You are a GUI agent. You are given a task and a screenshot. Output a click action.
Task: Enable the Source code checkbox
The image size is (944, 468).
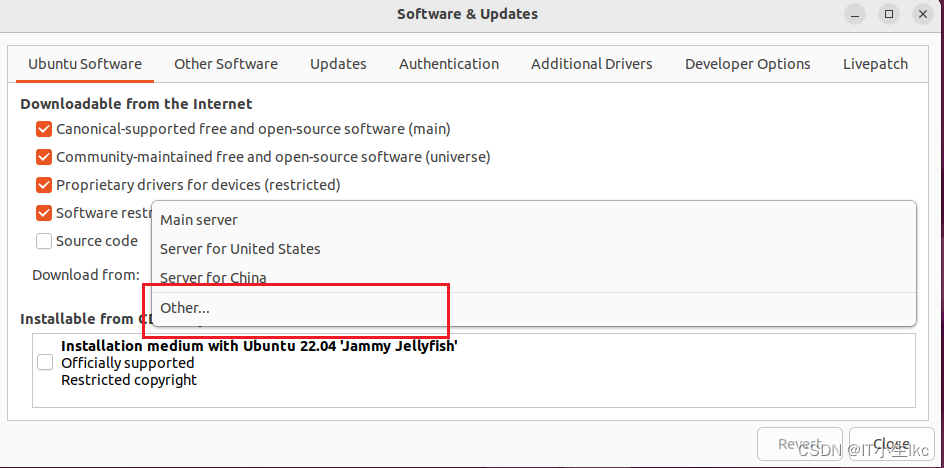click(44, 241)
